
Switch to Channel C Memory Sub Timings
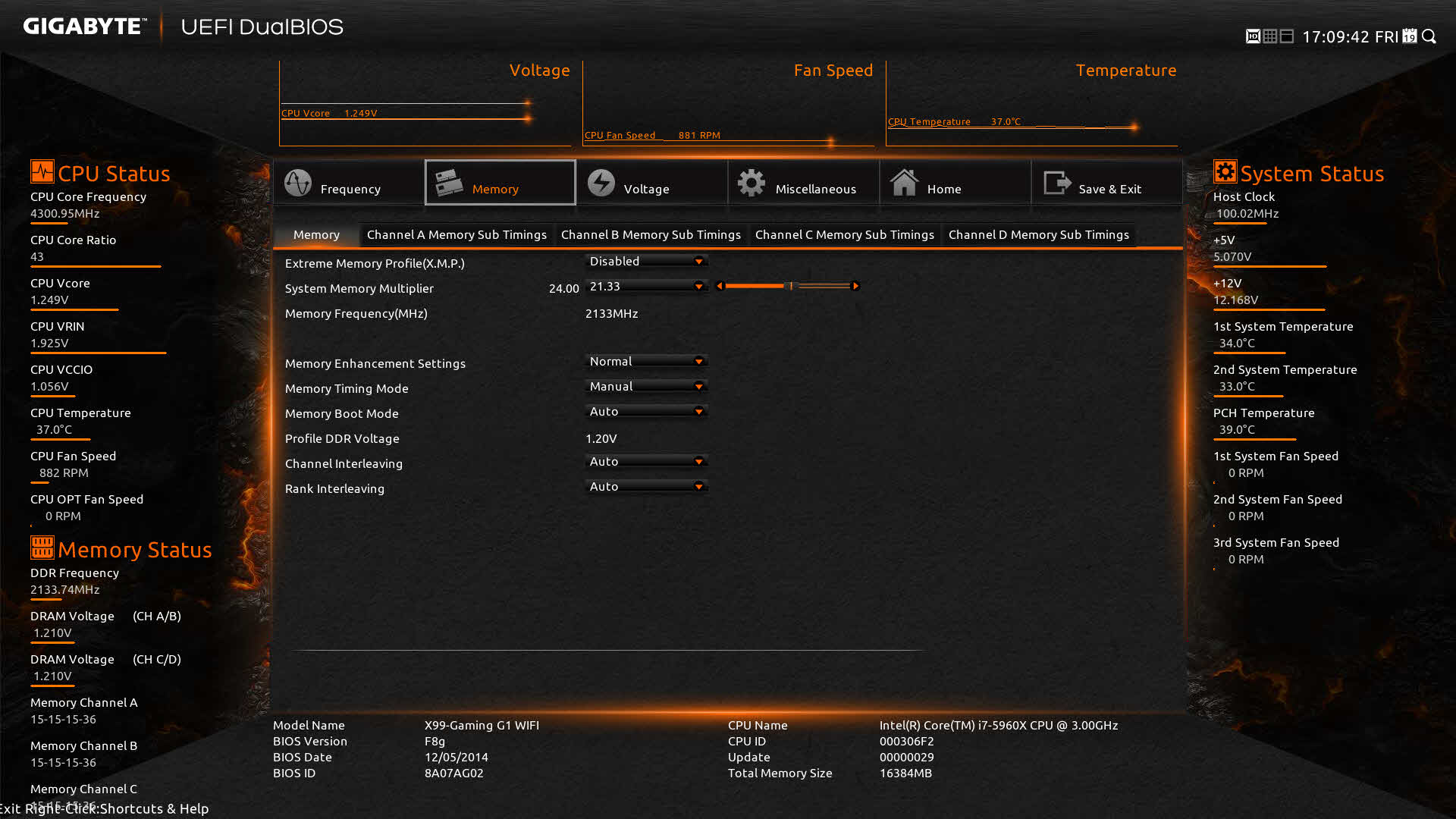click(845, 235)
